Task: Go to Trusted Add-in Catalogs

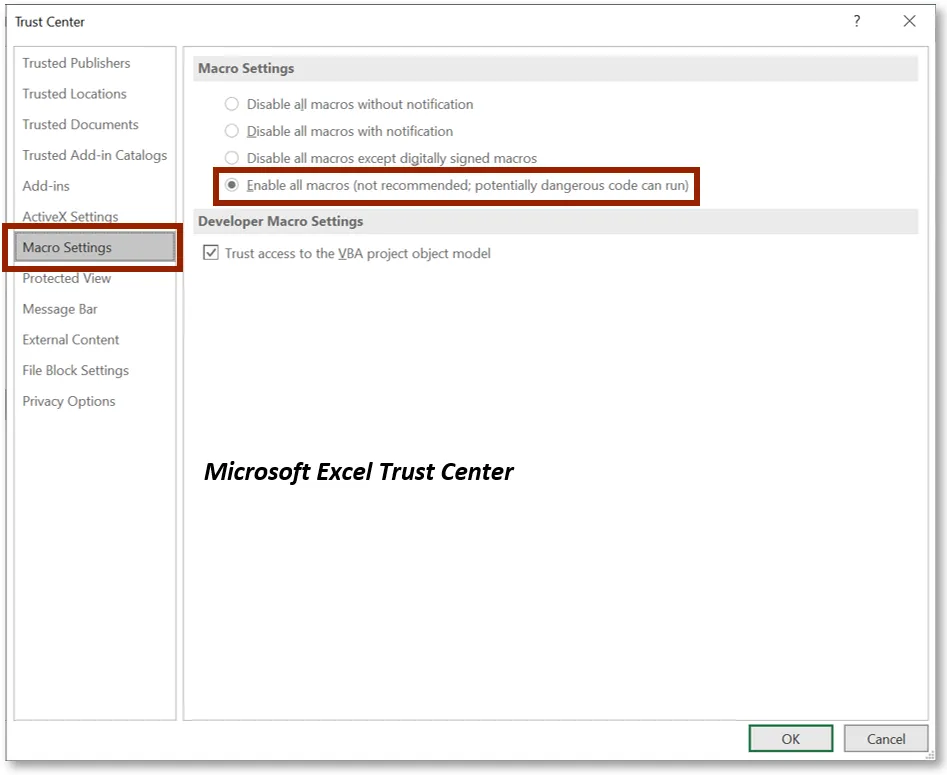Action: point(95,155)
